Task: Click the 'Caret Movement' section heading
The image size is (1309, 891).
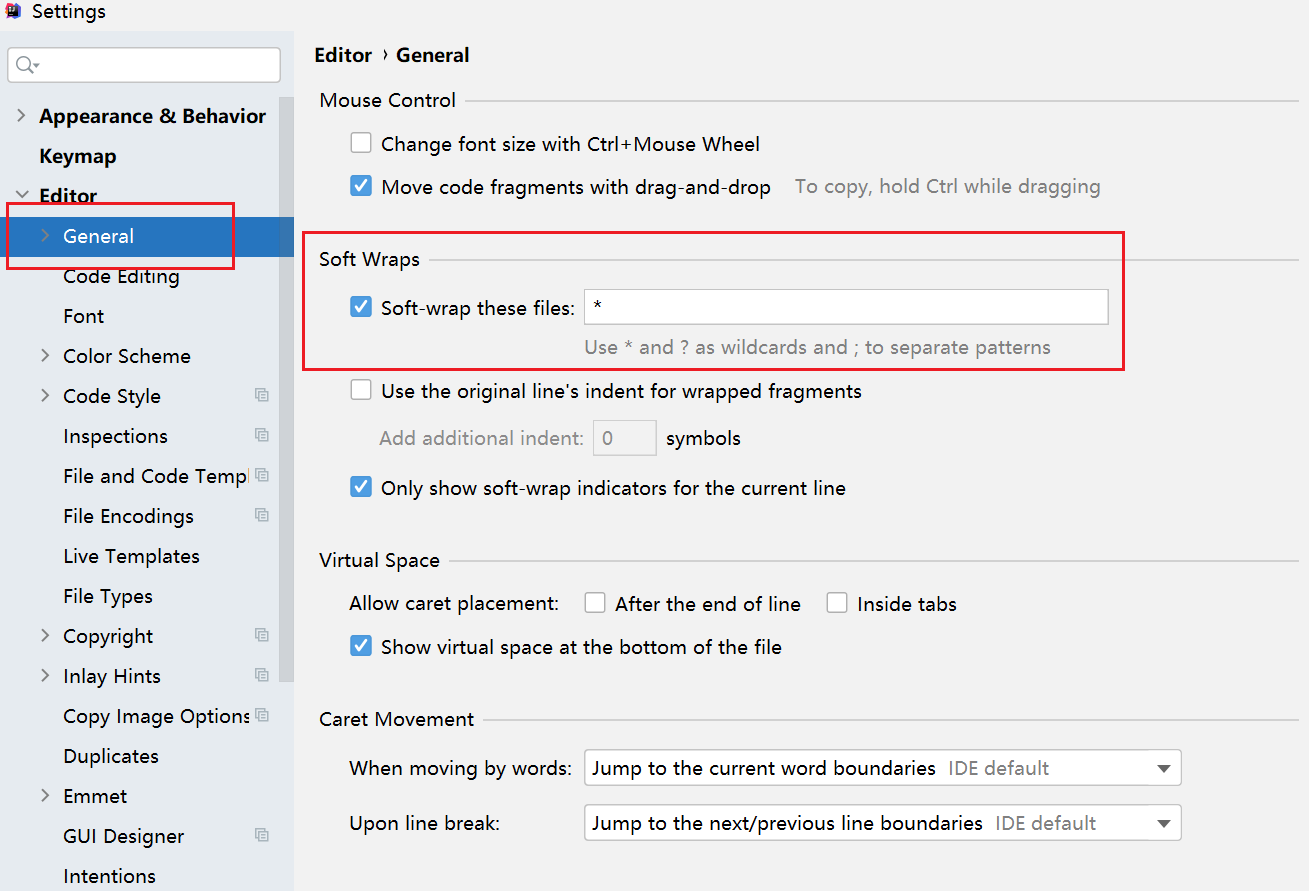Action: (397, 719)
